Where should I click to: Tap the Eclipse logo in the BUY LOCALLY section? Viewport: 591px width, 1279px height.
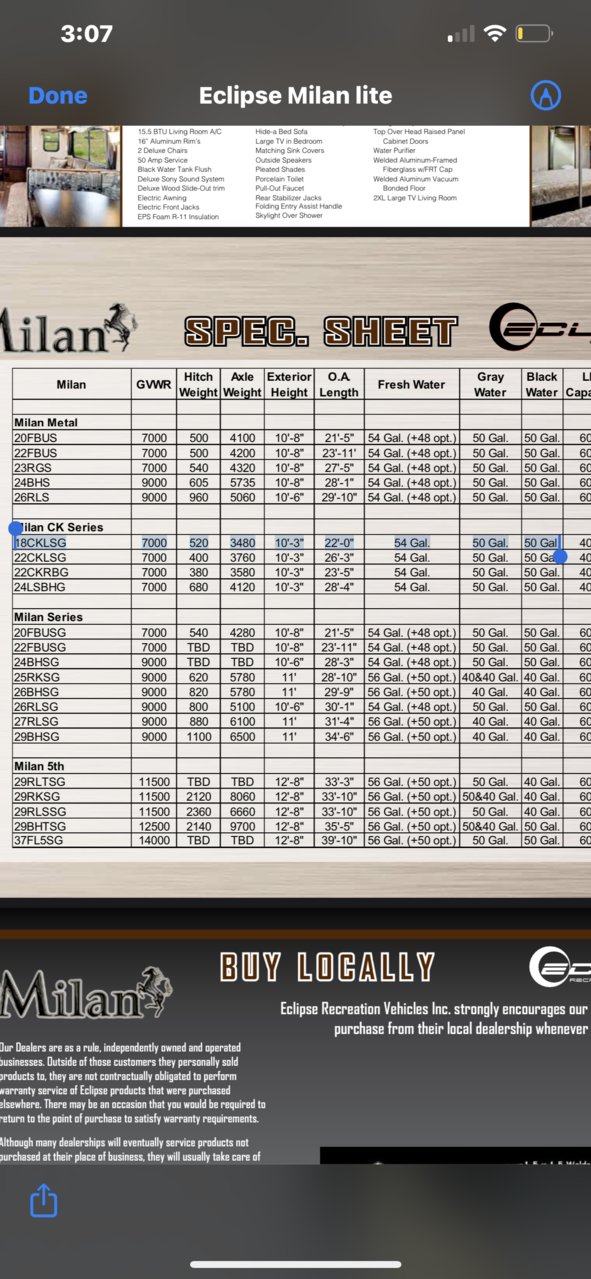560,967
